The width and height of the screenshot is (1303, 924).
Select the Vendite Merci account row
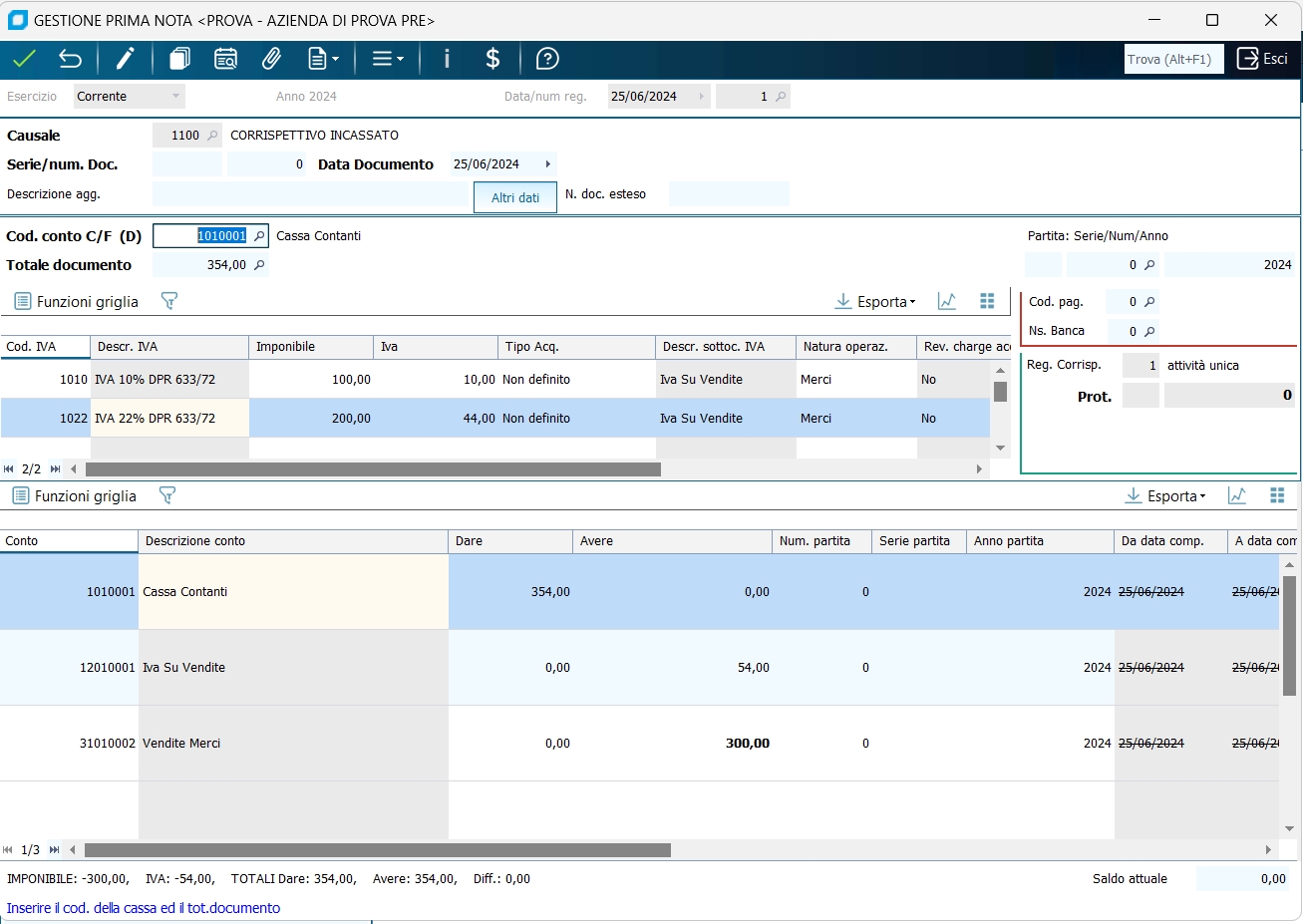click(x=181, y=744)
